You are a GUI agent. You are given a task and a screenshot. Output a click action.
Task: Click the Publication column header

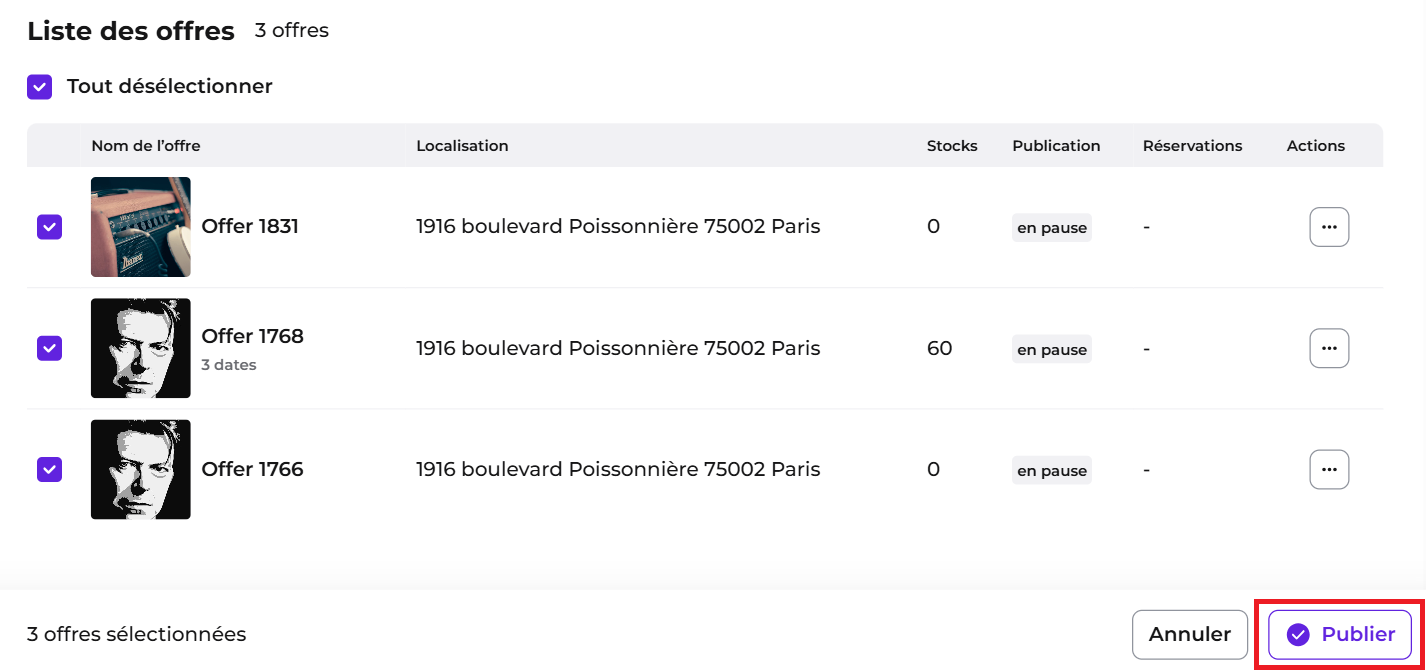coord(1056,146)
